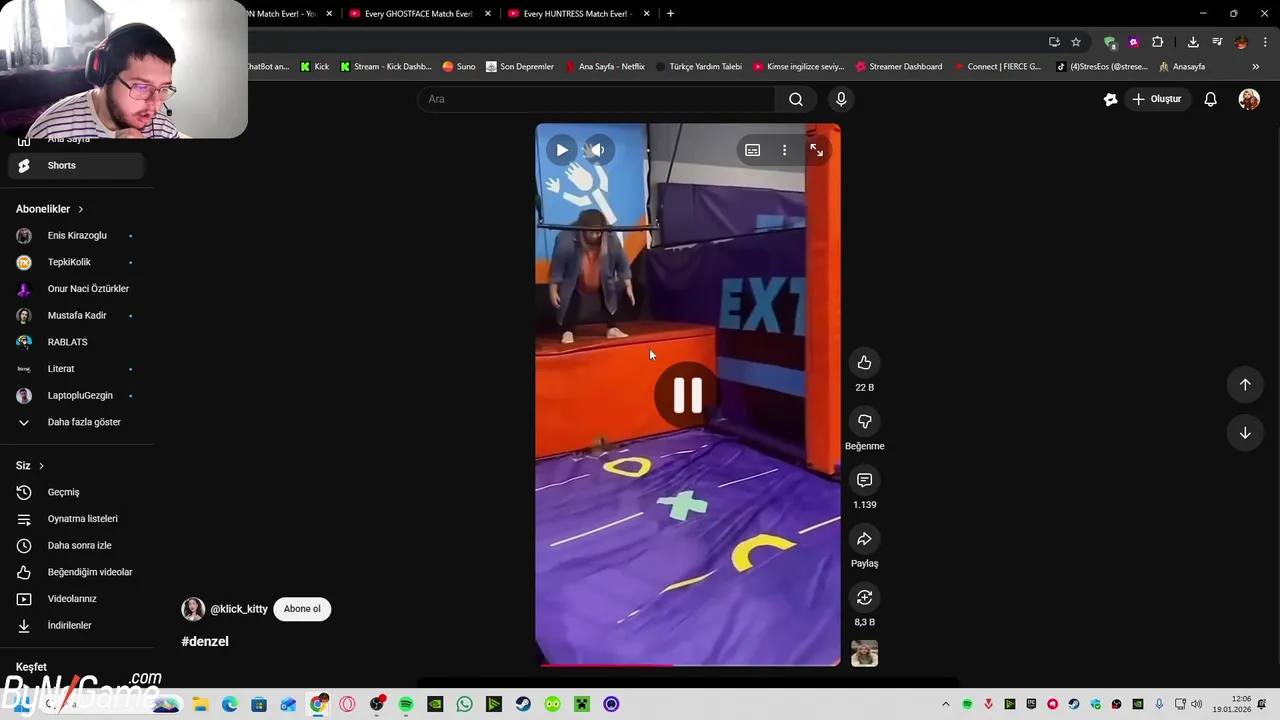Switch to Every GHOSTFACE Match tab
This screenshot has height=720, width=1280.
420,14
